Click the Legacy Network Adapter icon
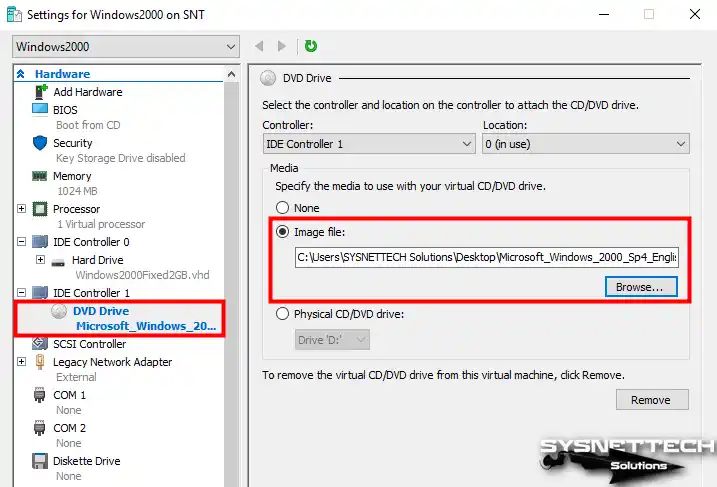717x487 pixels. (x=40, y=362)
